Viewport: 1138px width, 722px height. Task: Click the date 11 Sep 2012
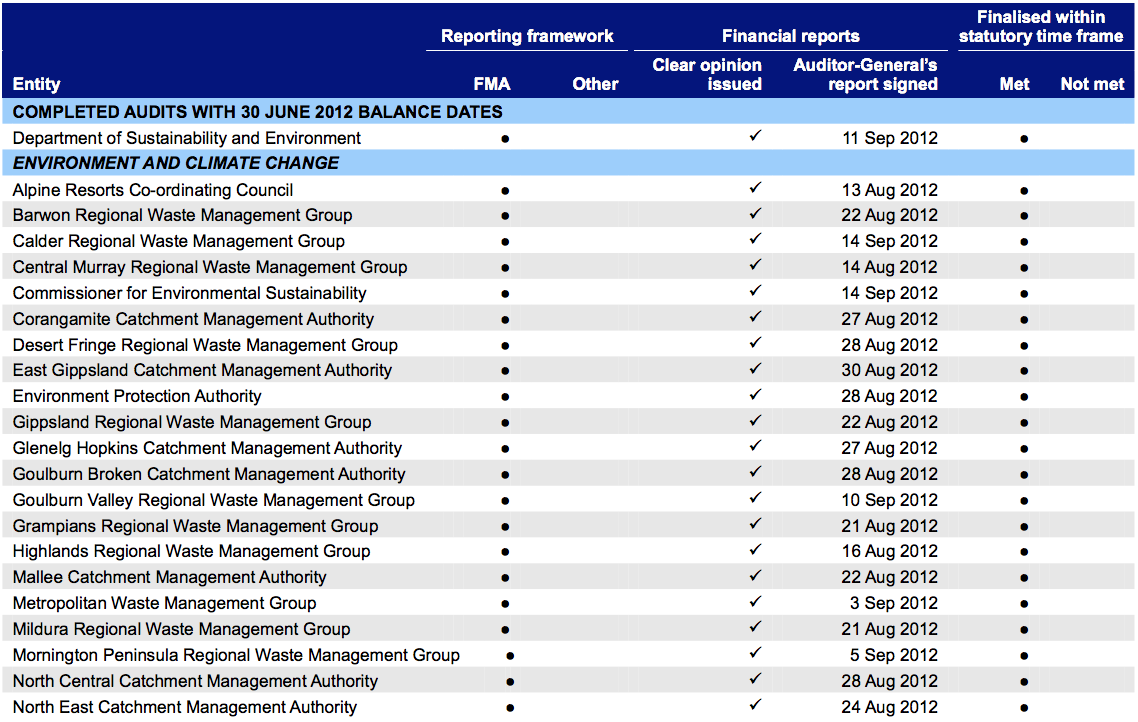[890, 138]
